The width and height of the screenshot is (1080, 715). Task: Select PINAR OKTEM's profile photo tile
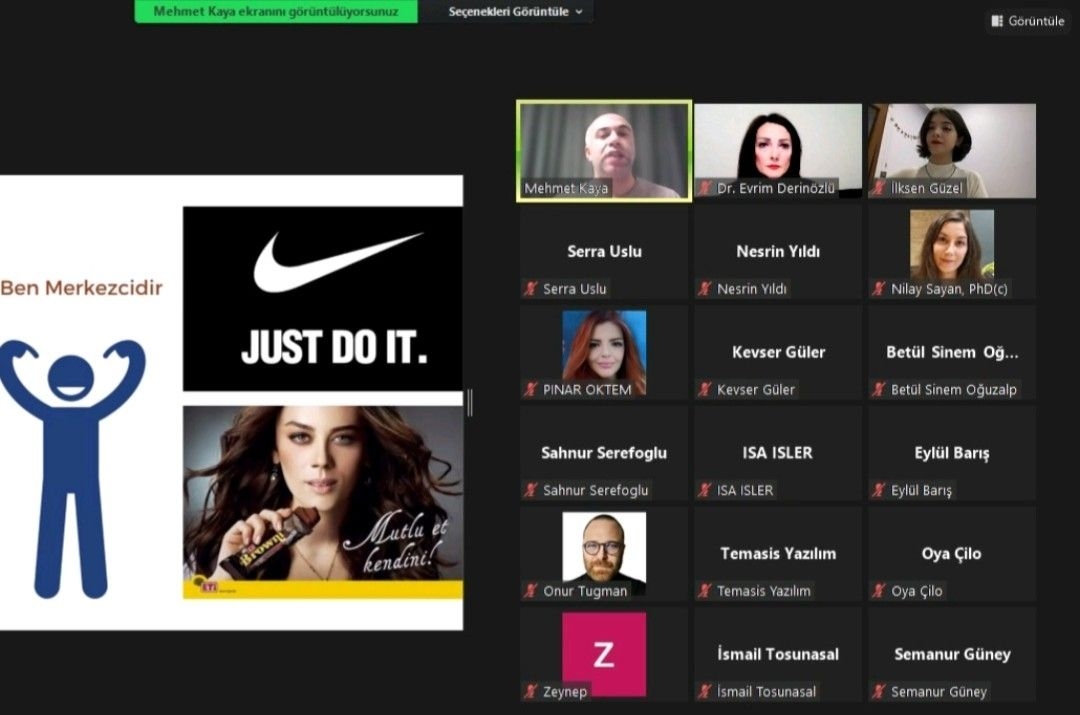click(x=604, y=352)
